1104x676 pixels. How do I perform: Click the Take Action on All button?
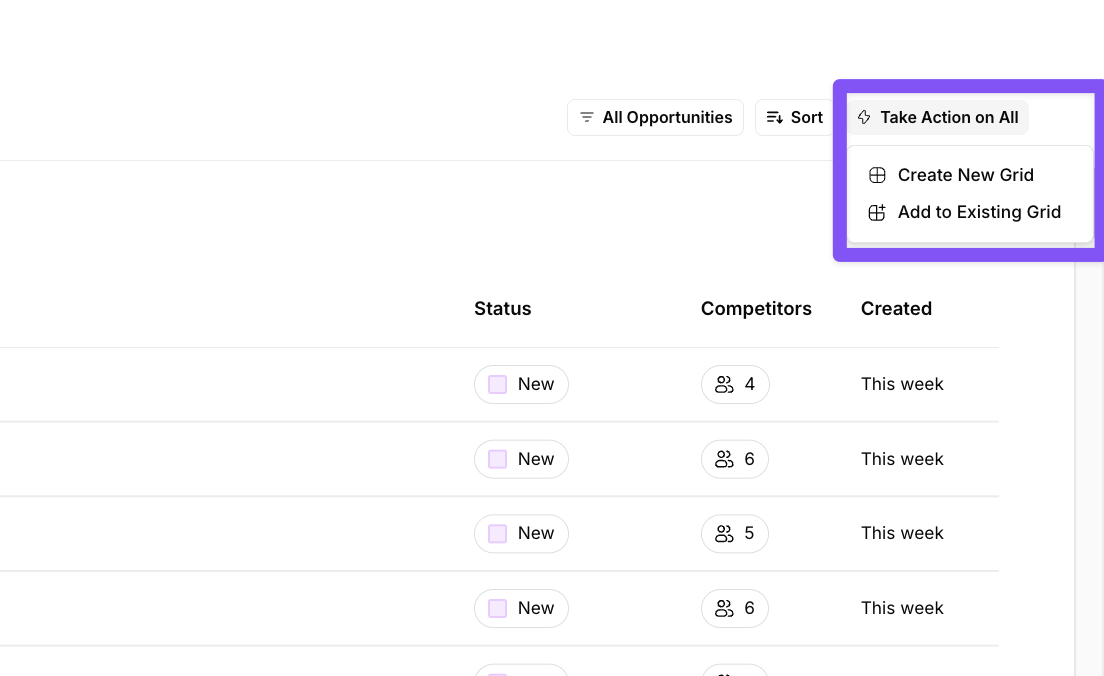[x=938, y=118]
